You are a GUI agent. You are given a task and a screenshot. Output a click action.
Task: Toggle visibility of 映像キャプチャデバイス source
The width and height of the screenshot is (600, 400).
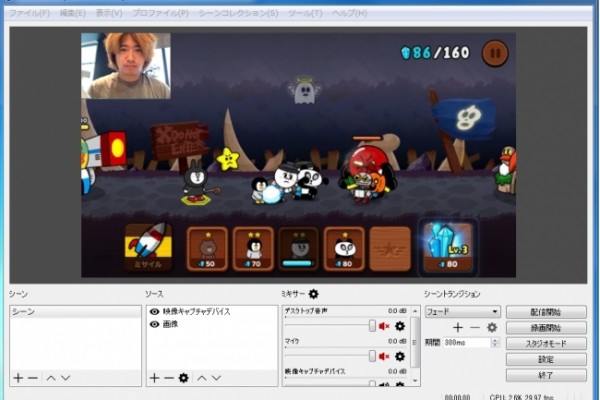pyautogui.click(x=155, y=312)
